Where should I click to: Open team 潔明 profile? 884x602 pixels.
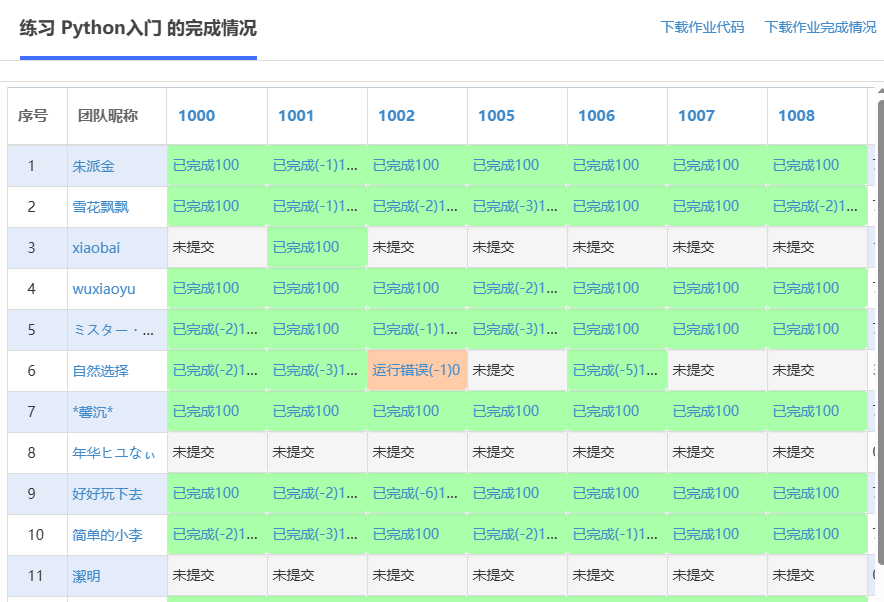(x=86, y=576)
